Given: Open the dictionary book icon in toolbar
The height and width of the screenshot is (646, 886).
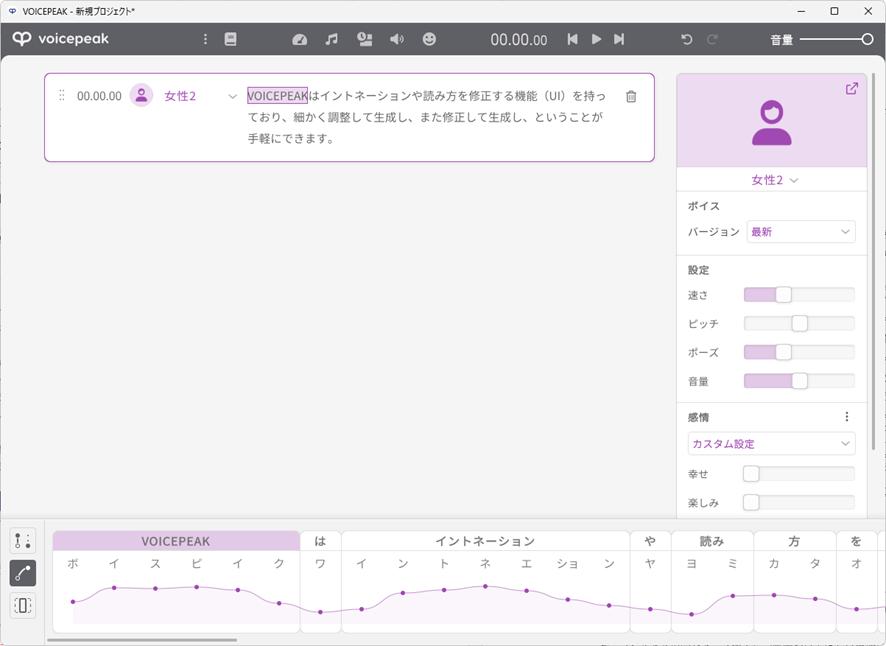Looking at the screenshot, I should pos(231,39).
